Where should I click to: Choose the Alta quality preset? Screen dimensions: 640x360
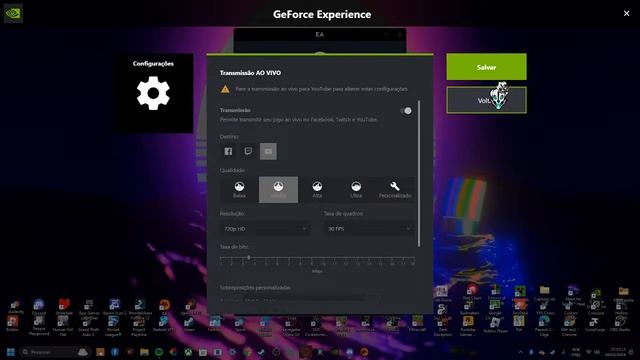(317, 190)
